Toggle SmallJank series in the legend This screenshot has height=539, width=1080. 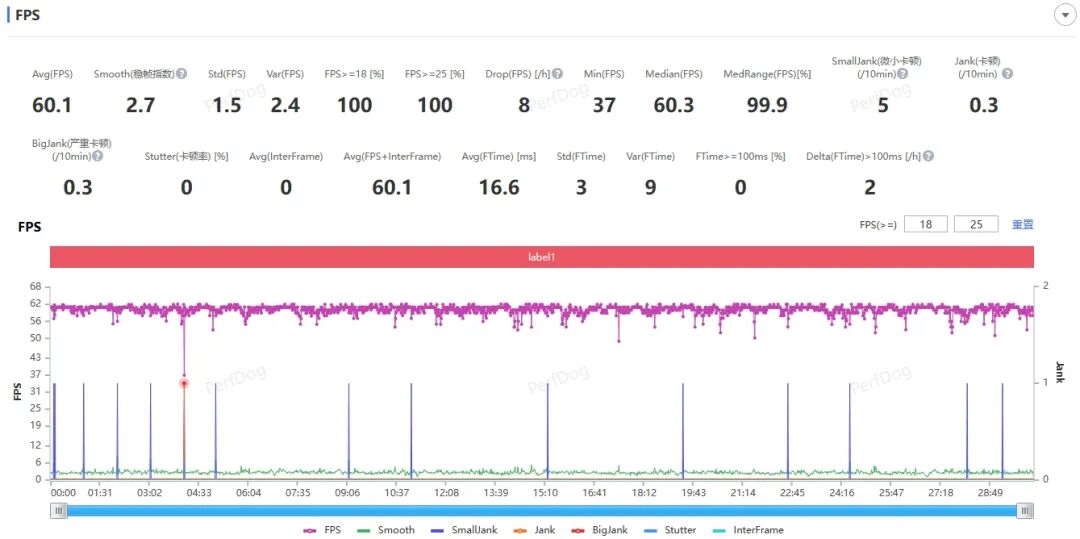coord(463,530)
